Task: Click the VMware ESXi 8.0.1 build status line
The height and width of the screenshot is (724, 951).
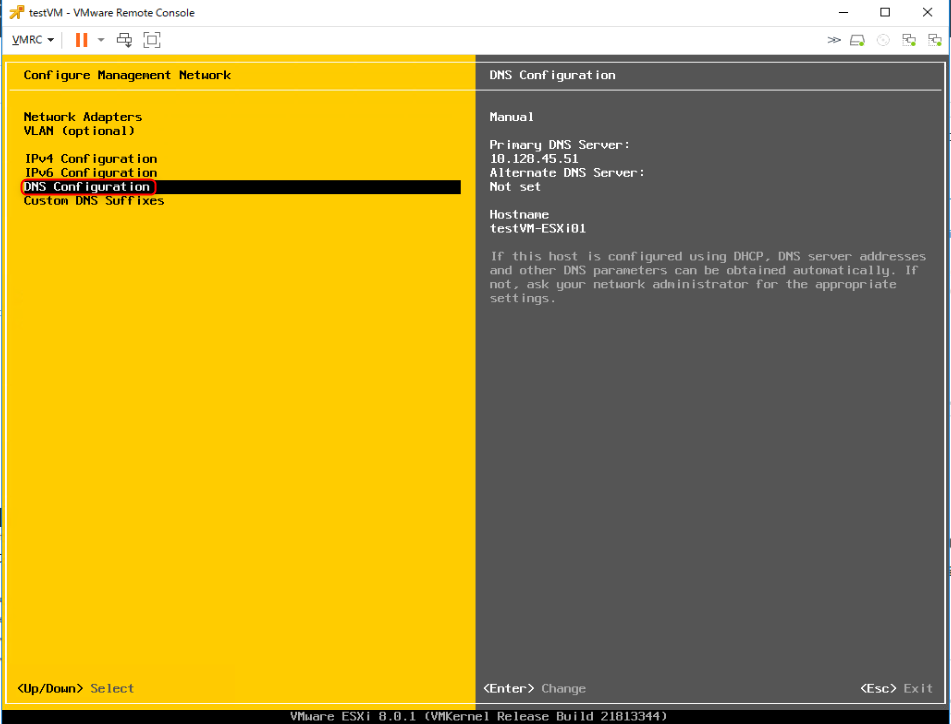Action: pos(478,717)
